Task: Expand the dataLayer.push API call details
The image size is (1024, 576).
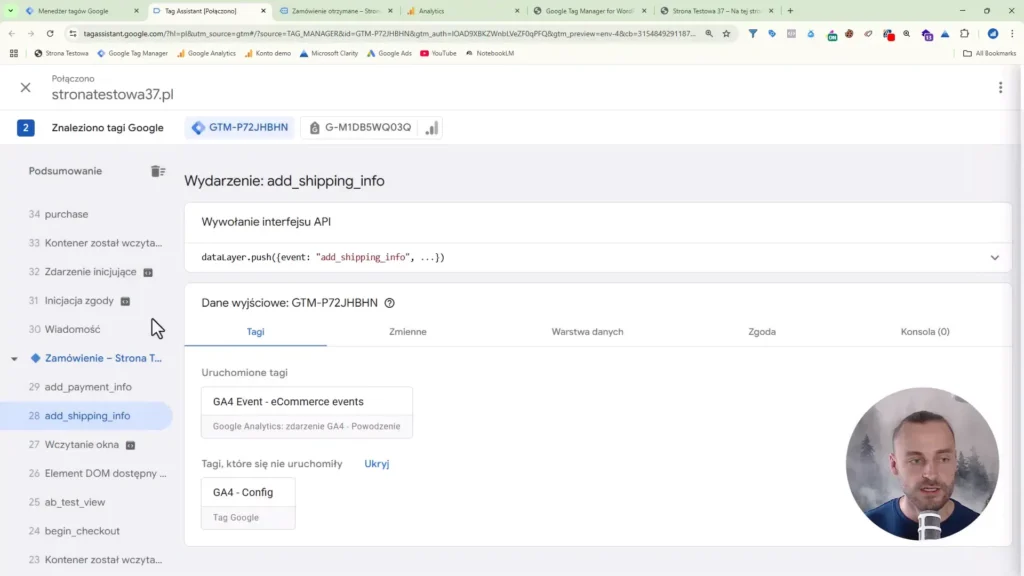Action: point(994,257)
